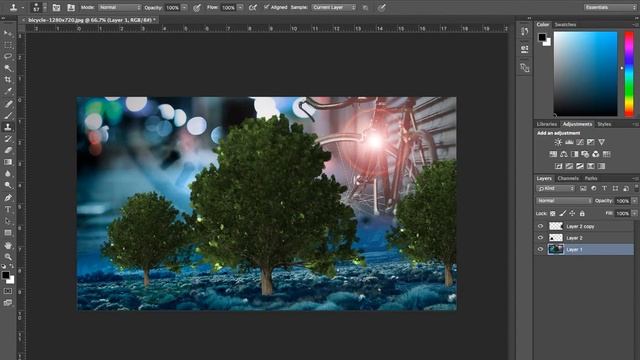
Task: Switch to the Libraries tab
Action: (547, 124)
